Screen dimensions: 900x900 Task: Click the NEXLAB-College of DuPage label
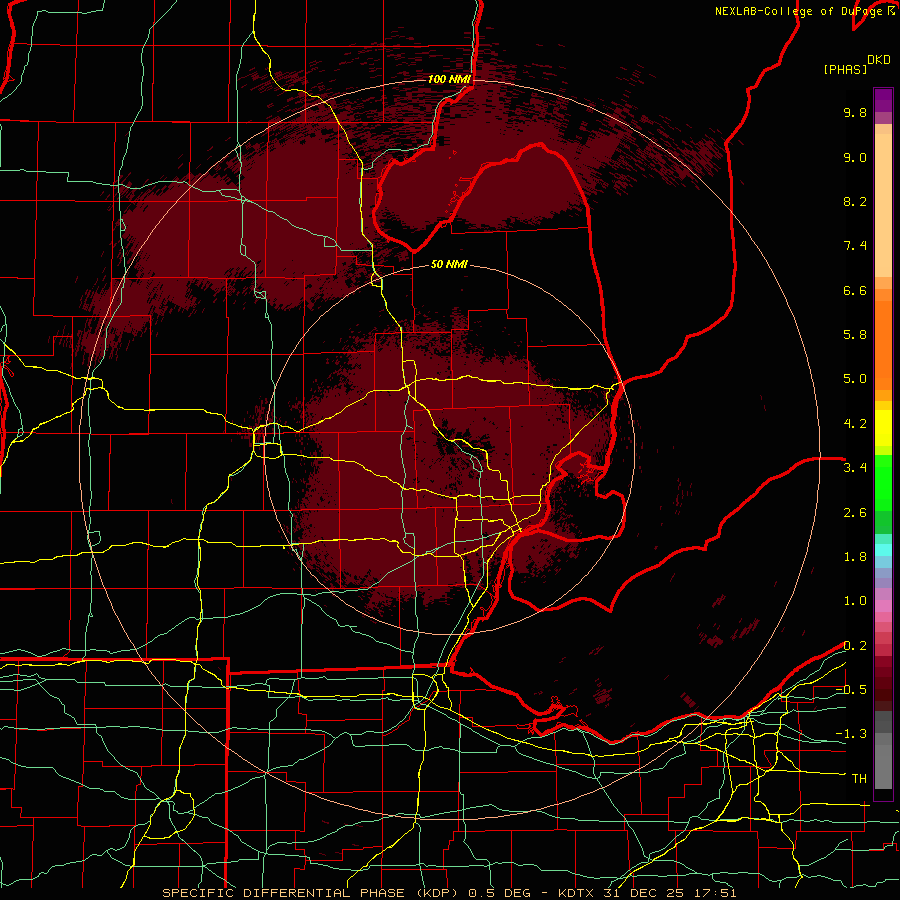[x=800, y=11]
